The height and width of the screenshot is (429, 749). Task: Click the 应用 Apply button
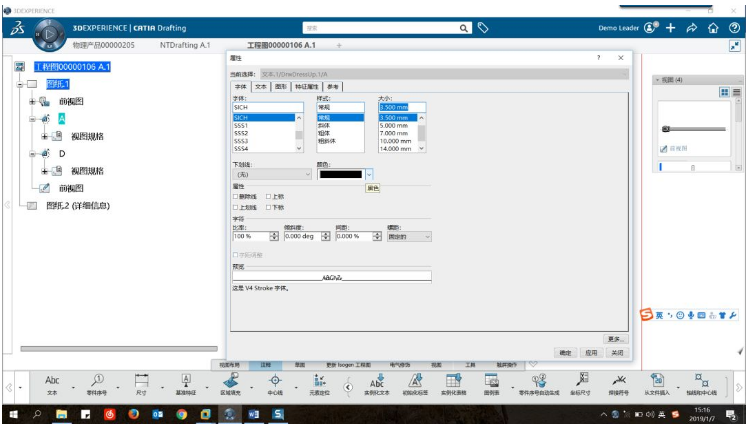pyautogui.click(x=591, y=353)
